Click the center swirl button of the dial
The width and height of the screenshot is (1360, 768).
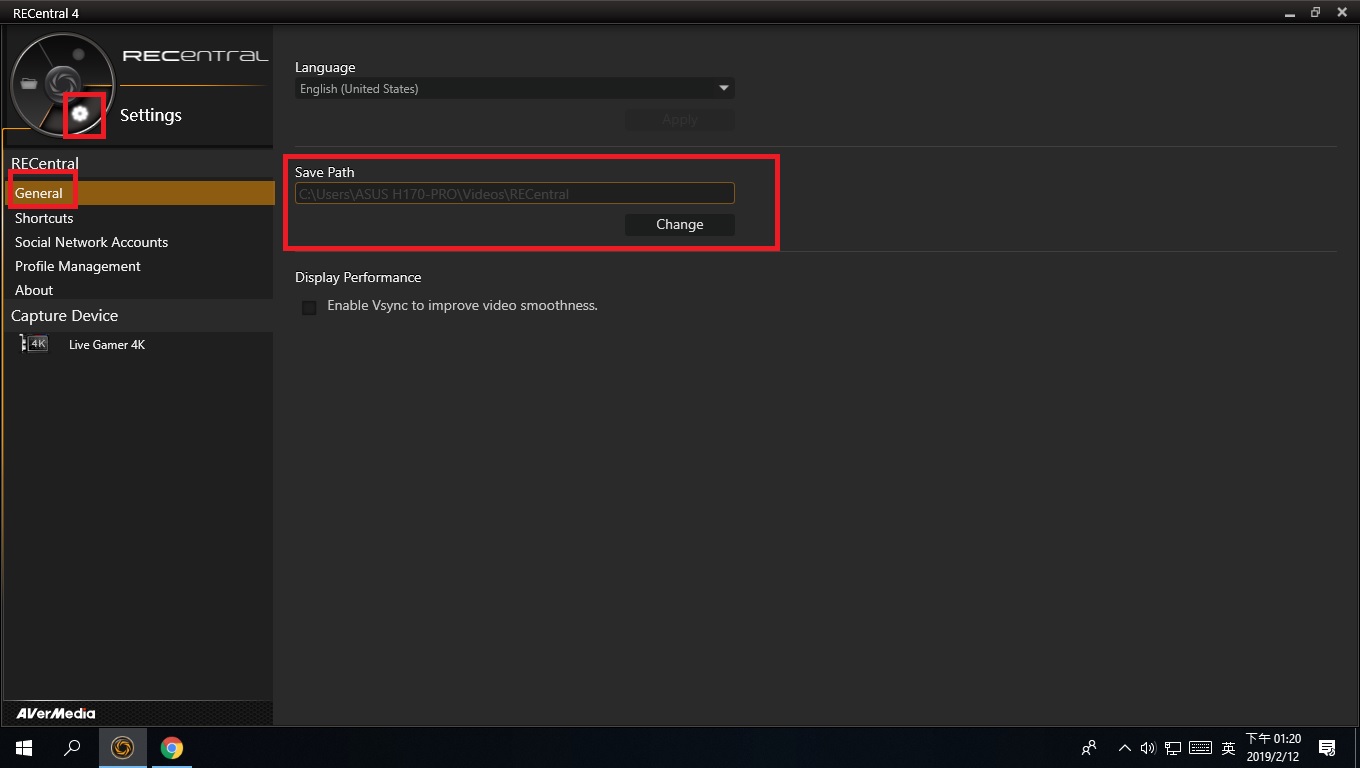(62, 83)
